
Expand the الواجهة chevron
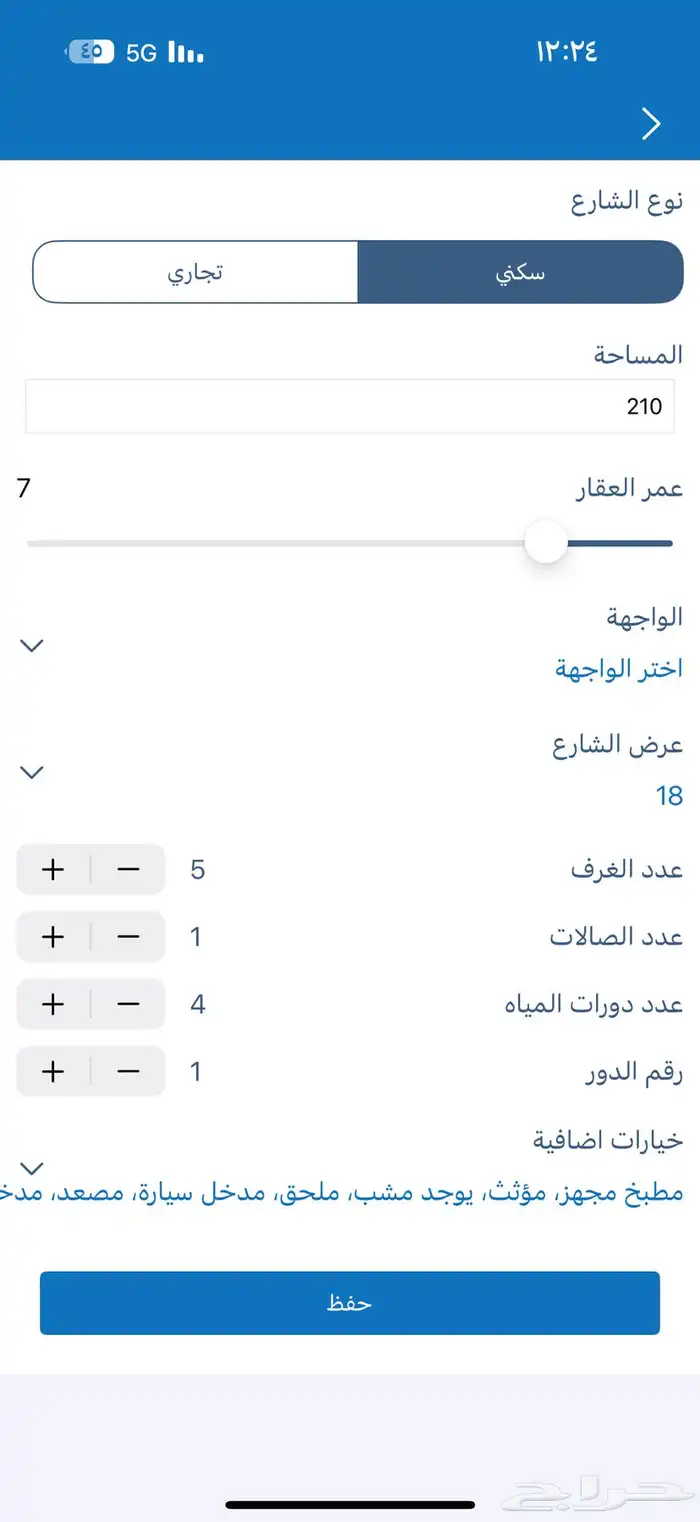31,645
